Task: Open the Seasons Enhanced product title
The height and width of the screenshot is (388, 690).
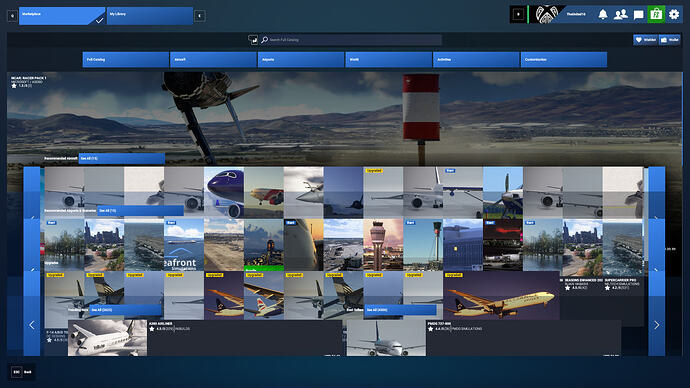Action: tap(584, 280)
